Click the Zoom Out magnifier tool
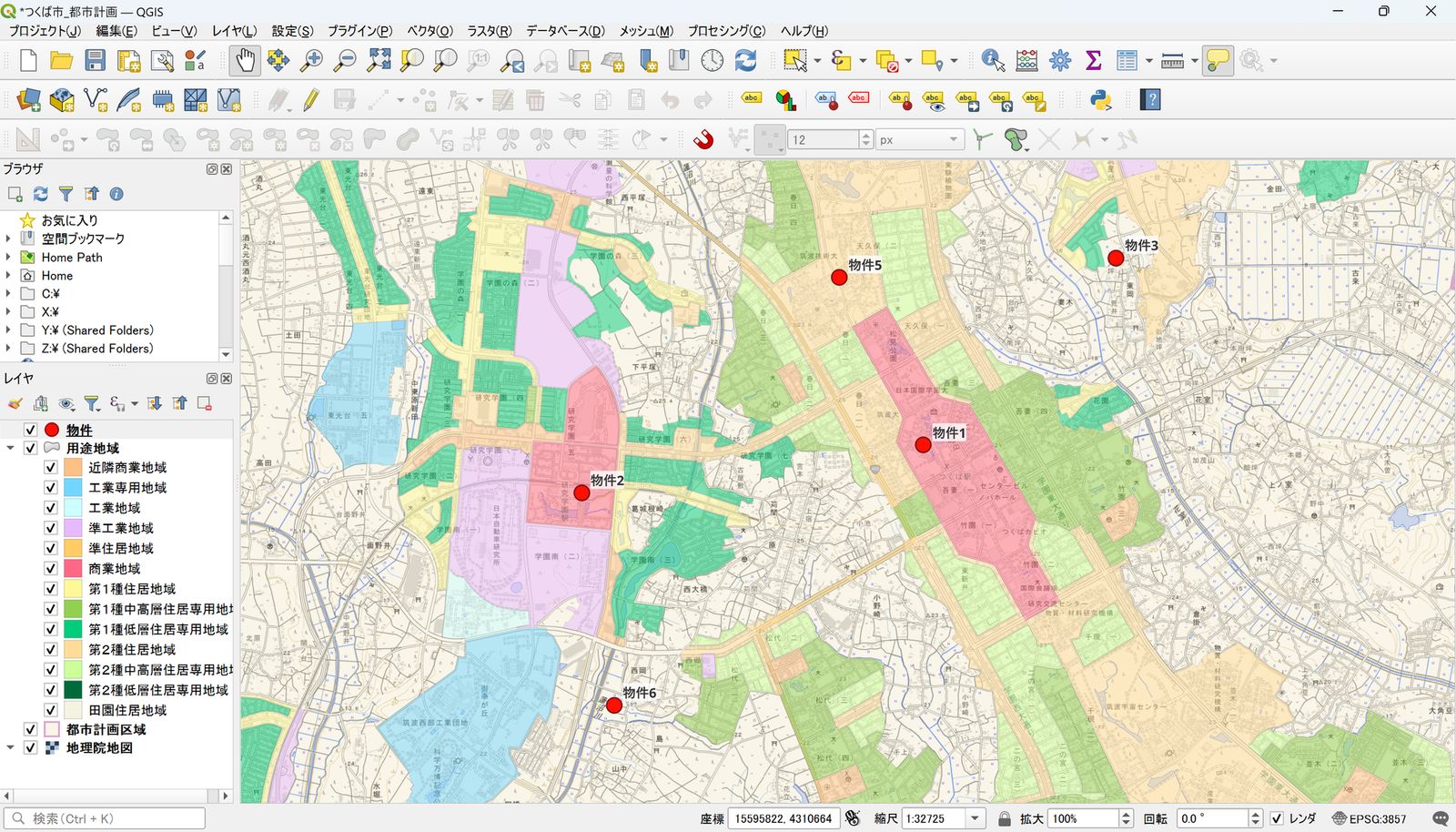This screenshot has height=832, width=1456. [x=345, y=60]
